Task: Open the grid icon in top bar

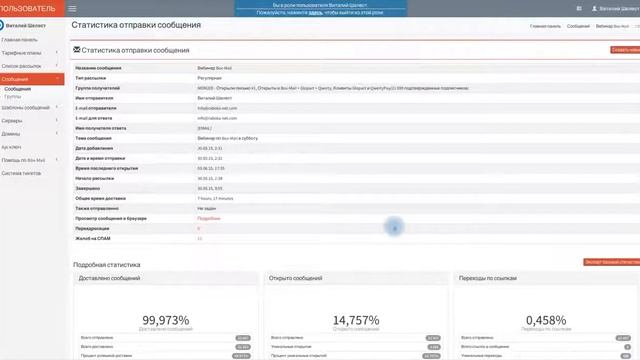Action: (x=579, y=9)
